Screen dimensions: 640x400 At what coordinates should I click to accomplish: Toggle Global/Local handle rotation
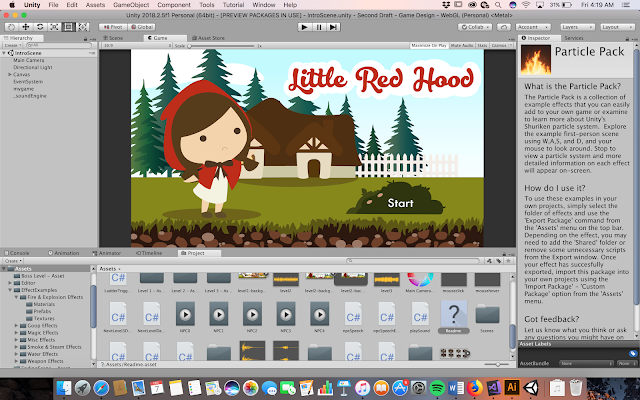pyautogui.click(x=141, y=27)
